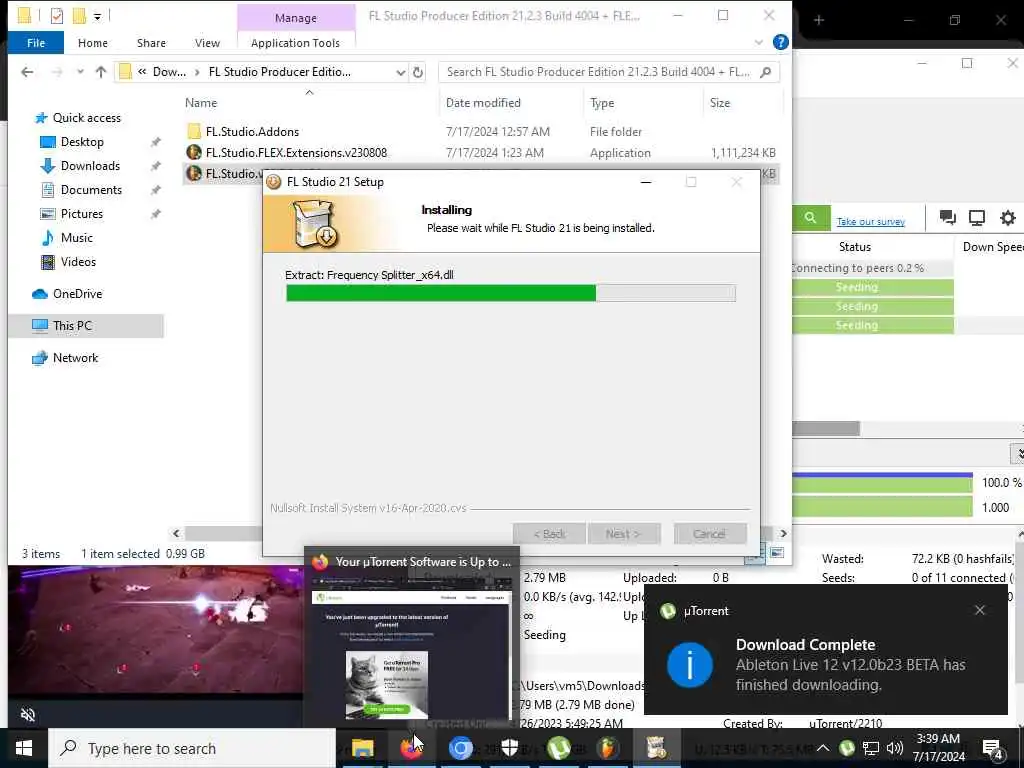The height and width of the screenshot is (768, 1024).
Task: Open Customize Quick Access Toolbar dropdown
Action: coord(97,16)
